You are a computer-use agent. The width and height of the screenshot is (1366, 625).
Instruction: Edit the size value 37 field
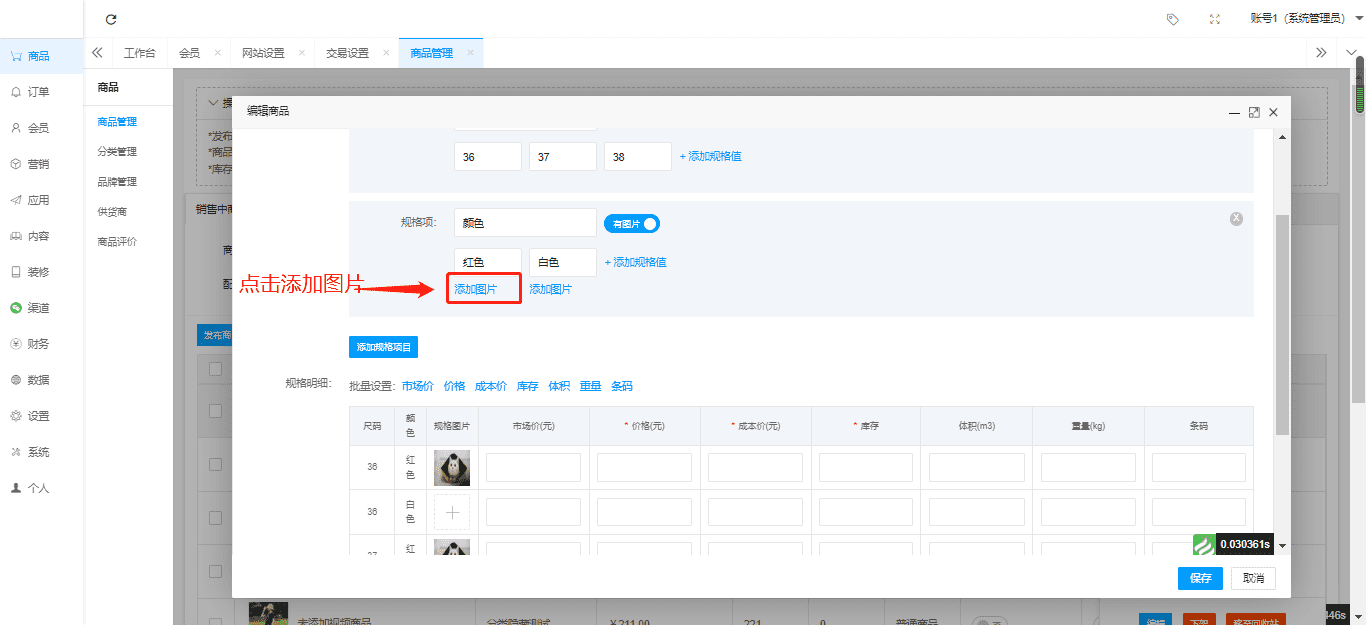point(563,157)
